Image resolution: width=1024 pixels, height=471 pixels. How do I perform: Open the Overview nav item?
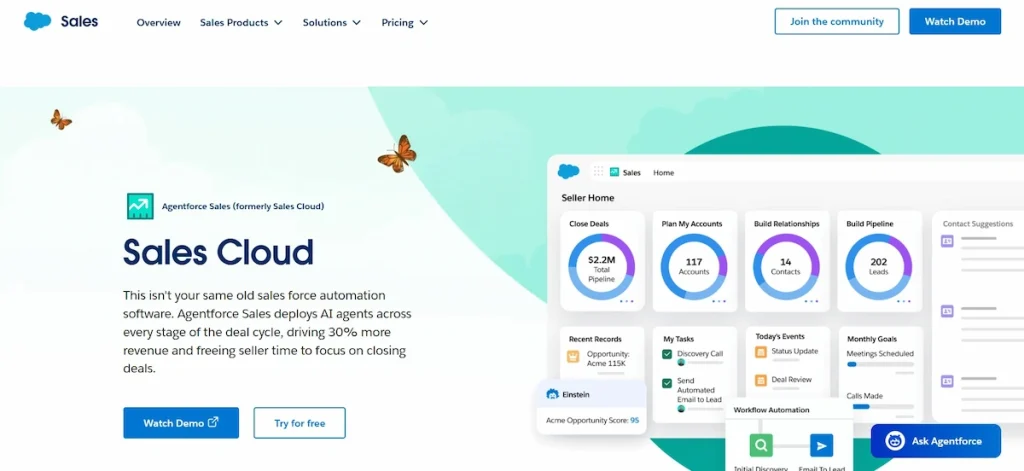(x=159, y=22)
